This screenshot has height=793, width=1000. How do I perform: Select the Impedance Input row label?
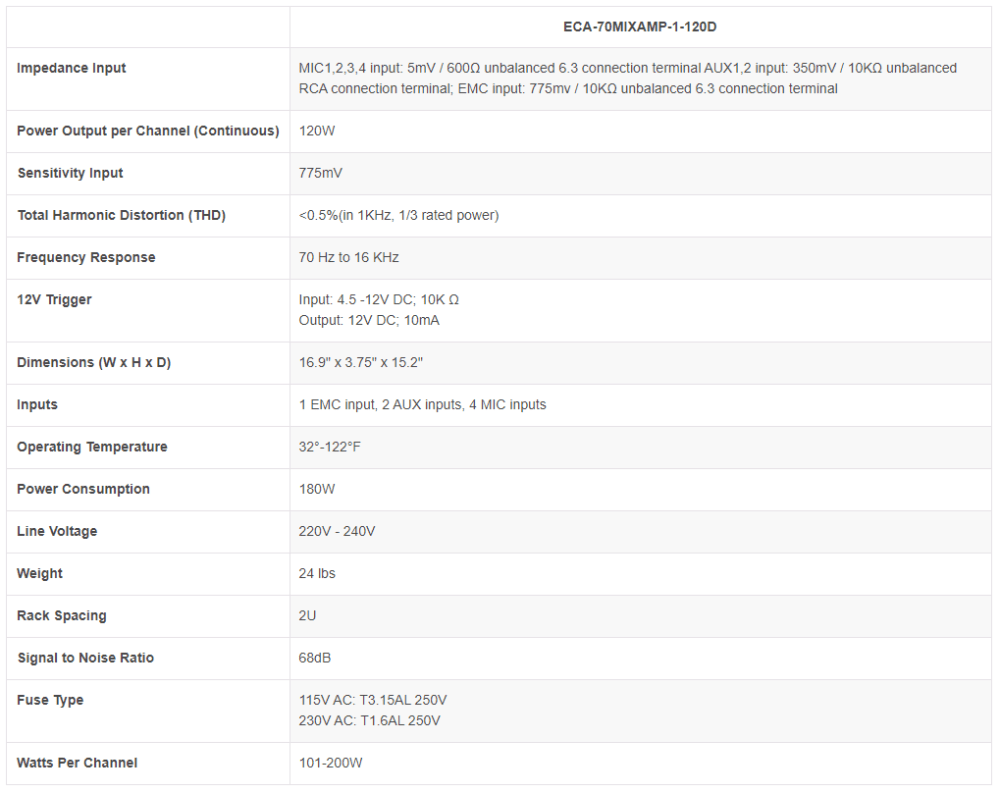tap(71, 68)
